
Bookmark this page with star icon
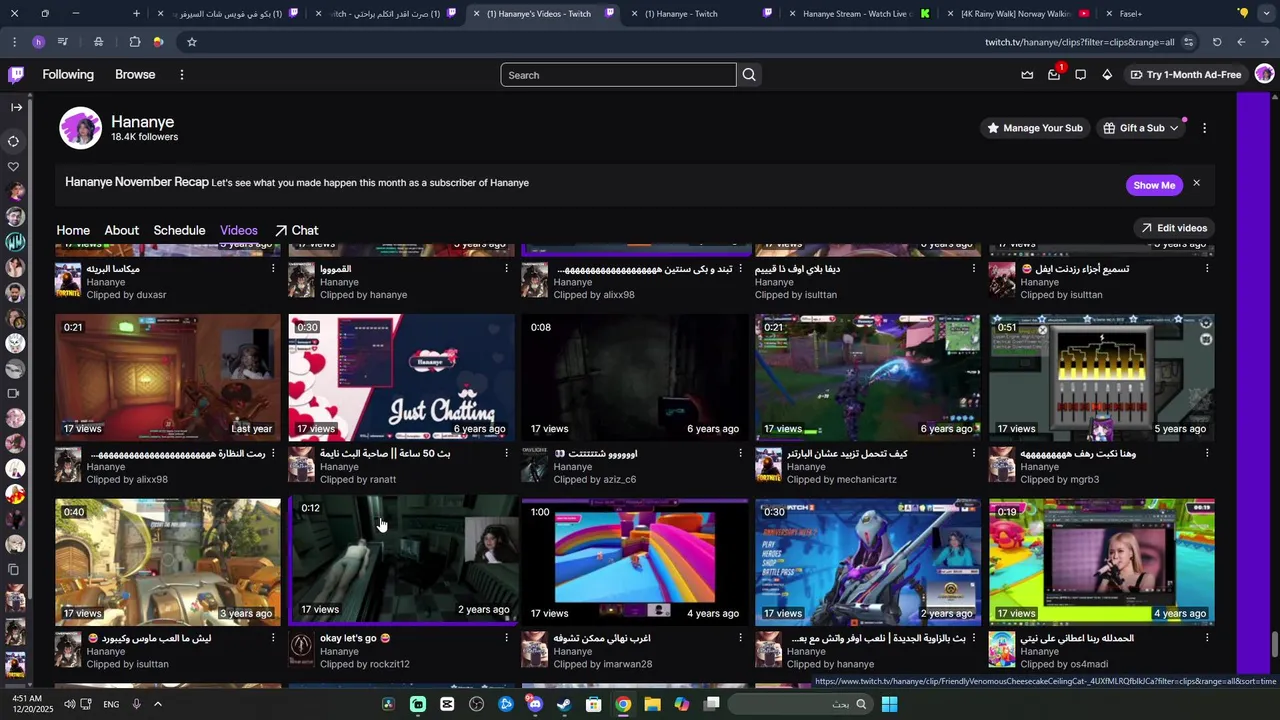point(192,42)
